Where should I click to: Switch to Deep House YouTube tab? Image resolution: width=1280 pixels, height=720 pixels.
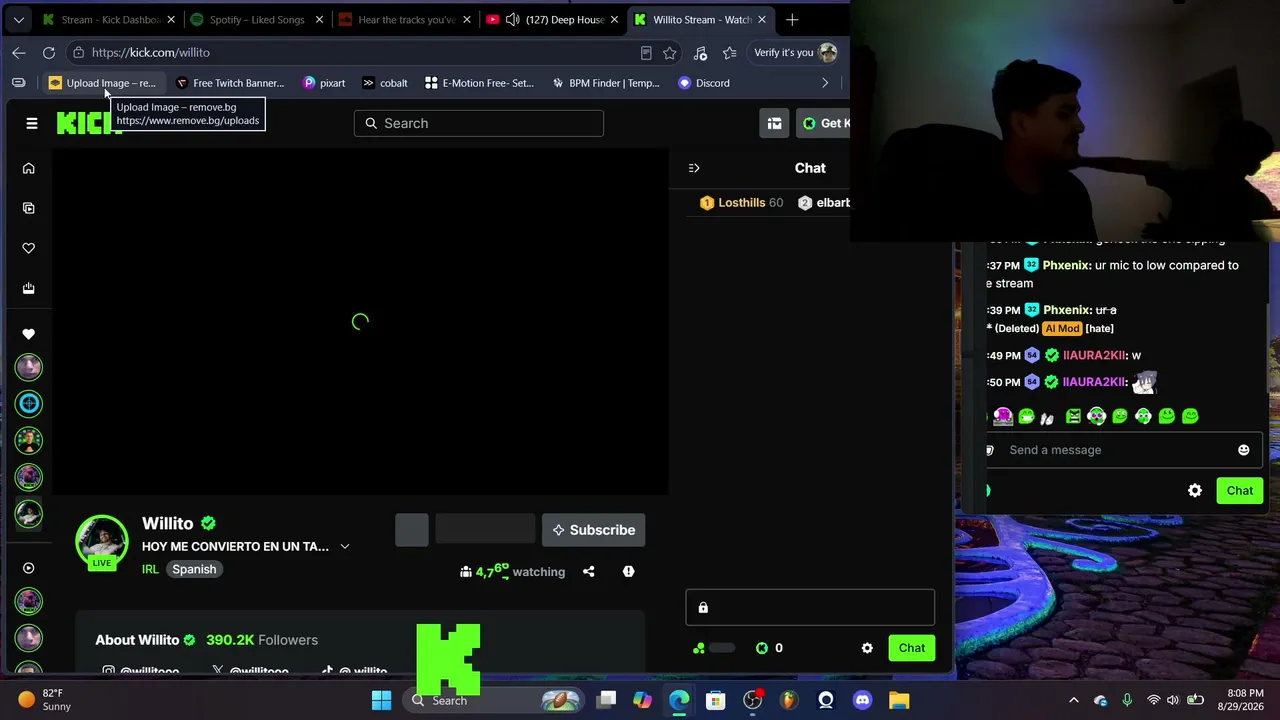pos(553,19)
